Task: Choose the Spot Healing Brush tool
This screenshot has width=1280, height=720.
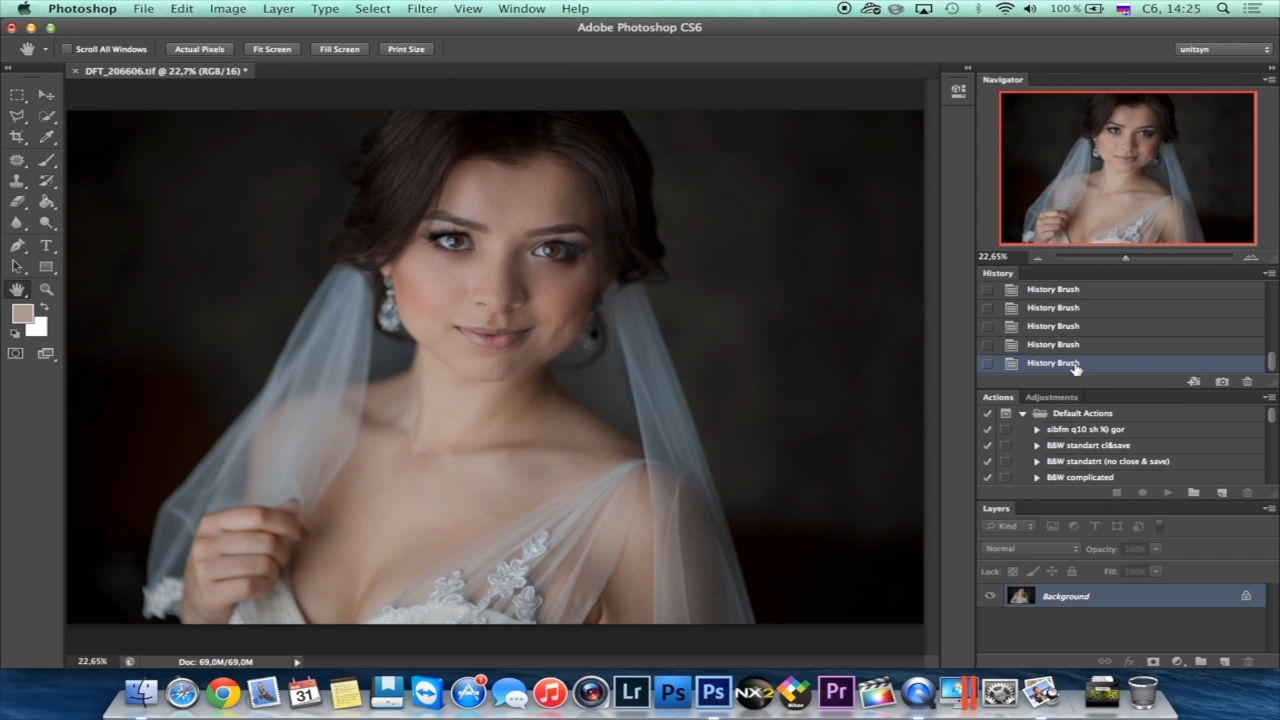Action: 17,160
